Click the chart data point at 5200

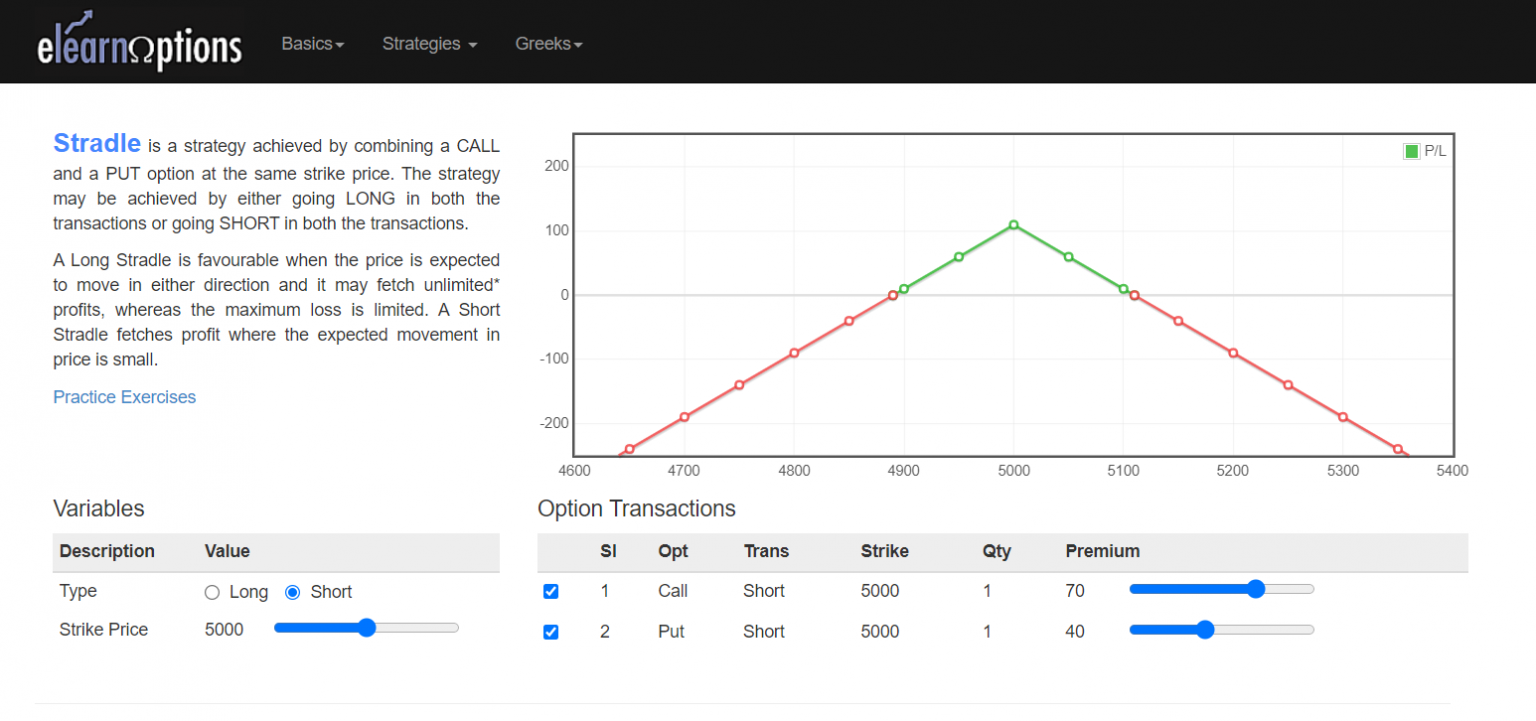tap(1233, 353)
